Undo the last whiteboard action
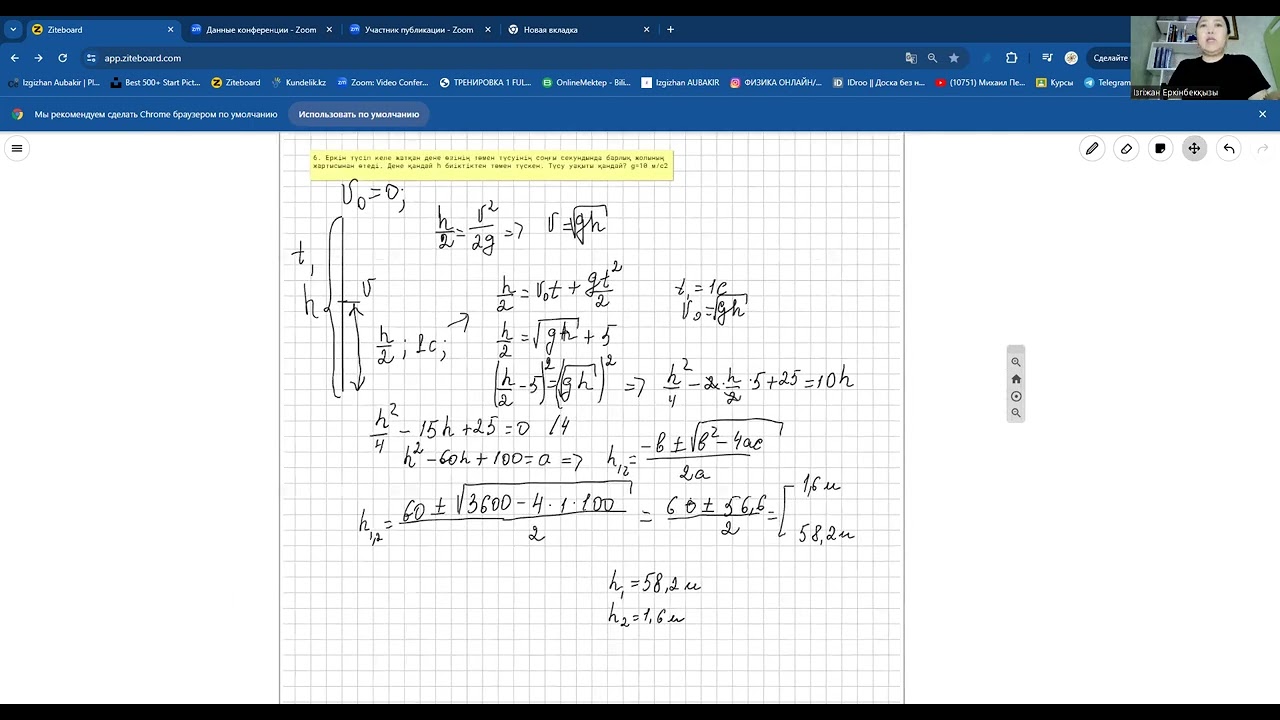Image resolution: width=1280 pixels, height=720 pixels. pos(1229,149)
